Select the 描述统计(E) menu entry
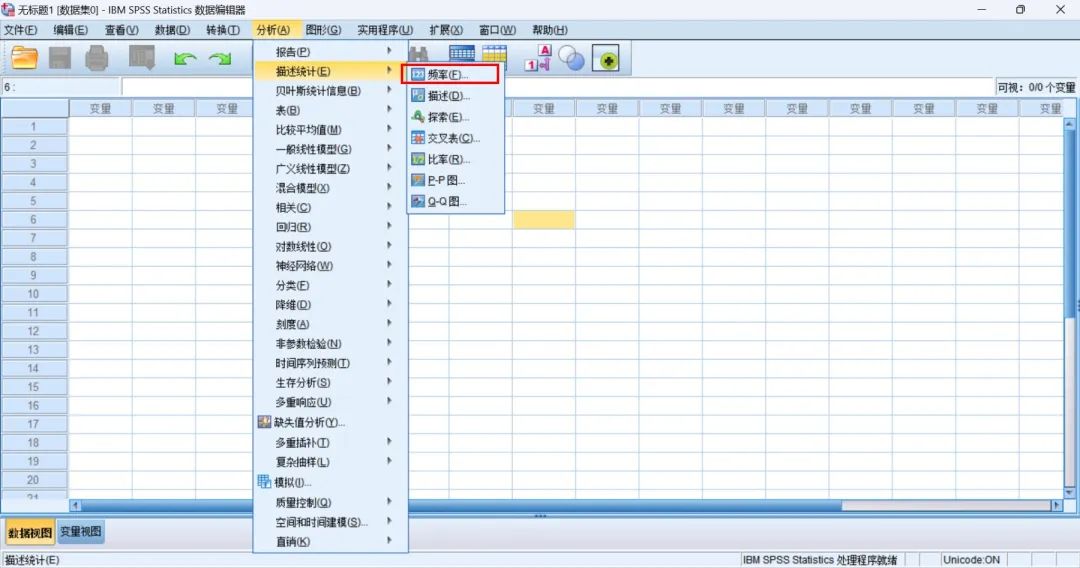Screen dimensions: 1080x568 pyautogui.click(x=331, y=71)
